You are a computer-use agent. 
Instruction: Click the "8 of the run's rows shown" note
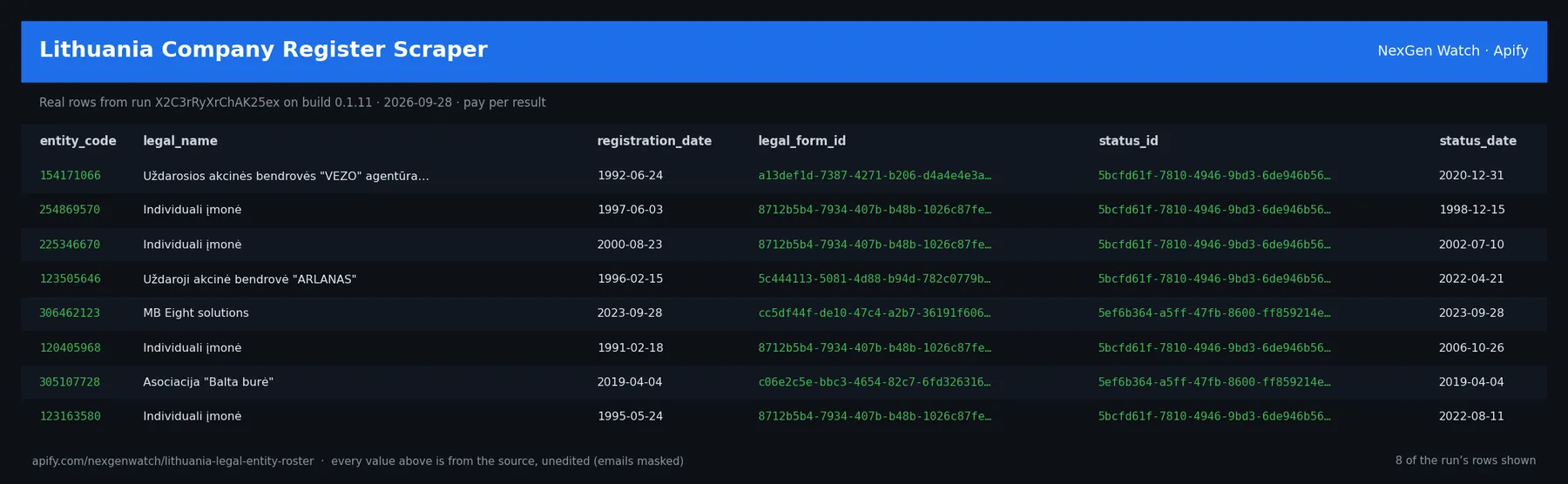coord(1465,460)
